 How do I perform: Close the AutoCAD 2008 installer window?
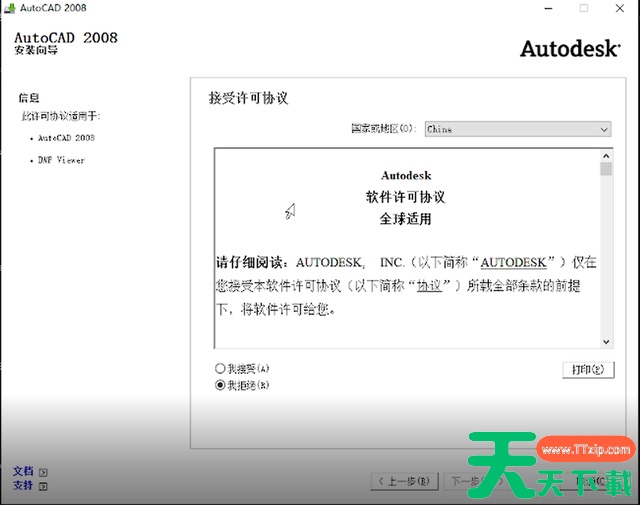click(620, 8)
